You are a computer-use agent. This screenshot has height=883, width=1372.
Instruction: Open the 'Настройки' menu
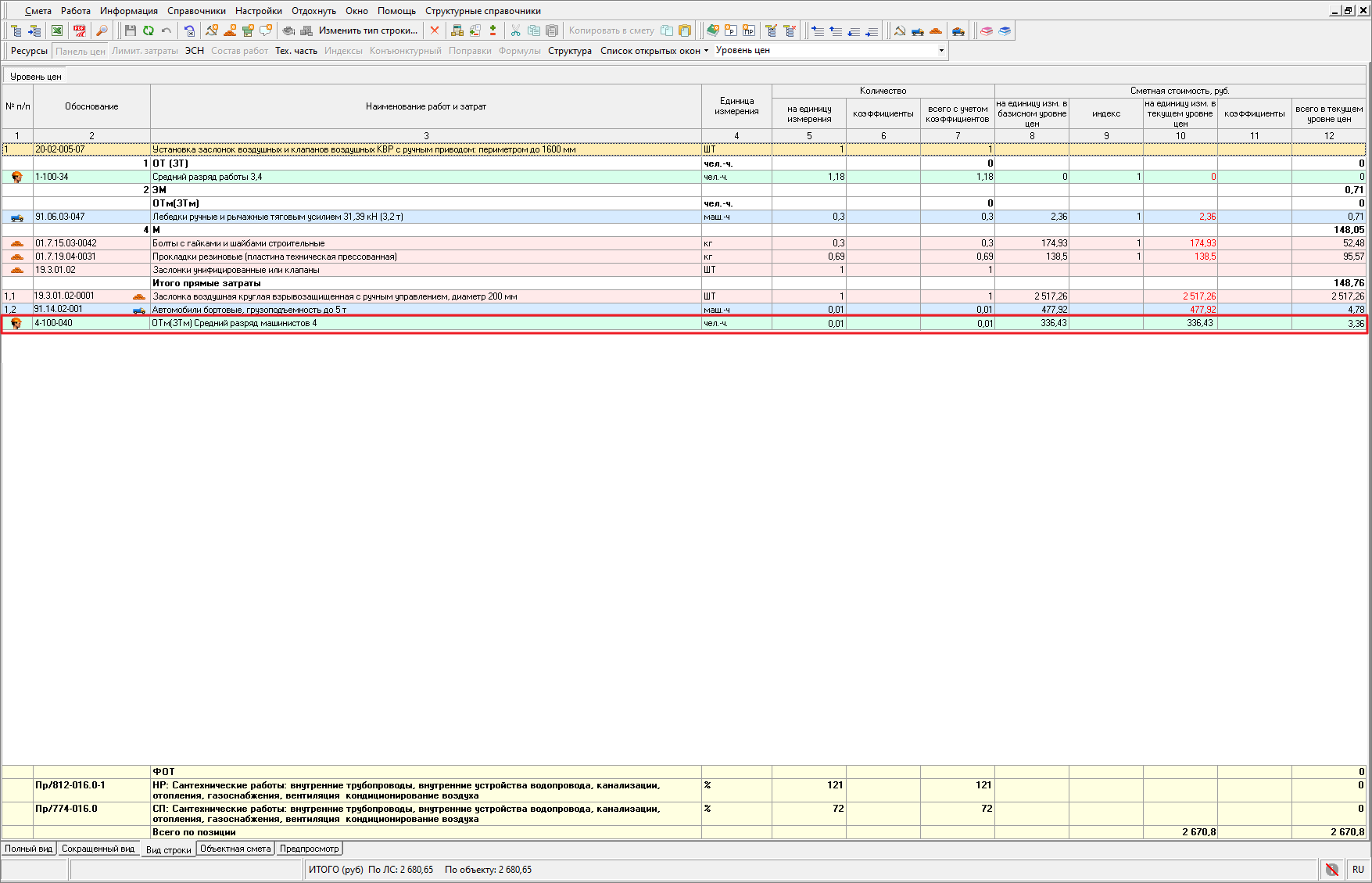(x=258, y=11)
